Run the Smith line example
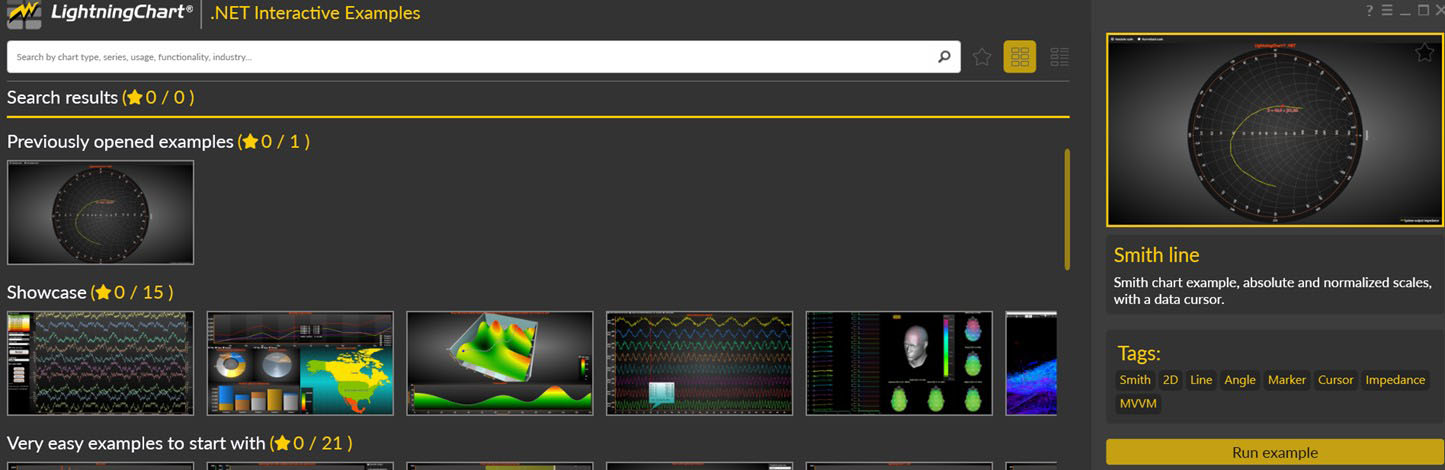Viewport: 1445px width, 470px height. pos(1274,452)
